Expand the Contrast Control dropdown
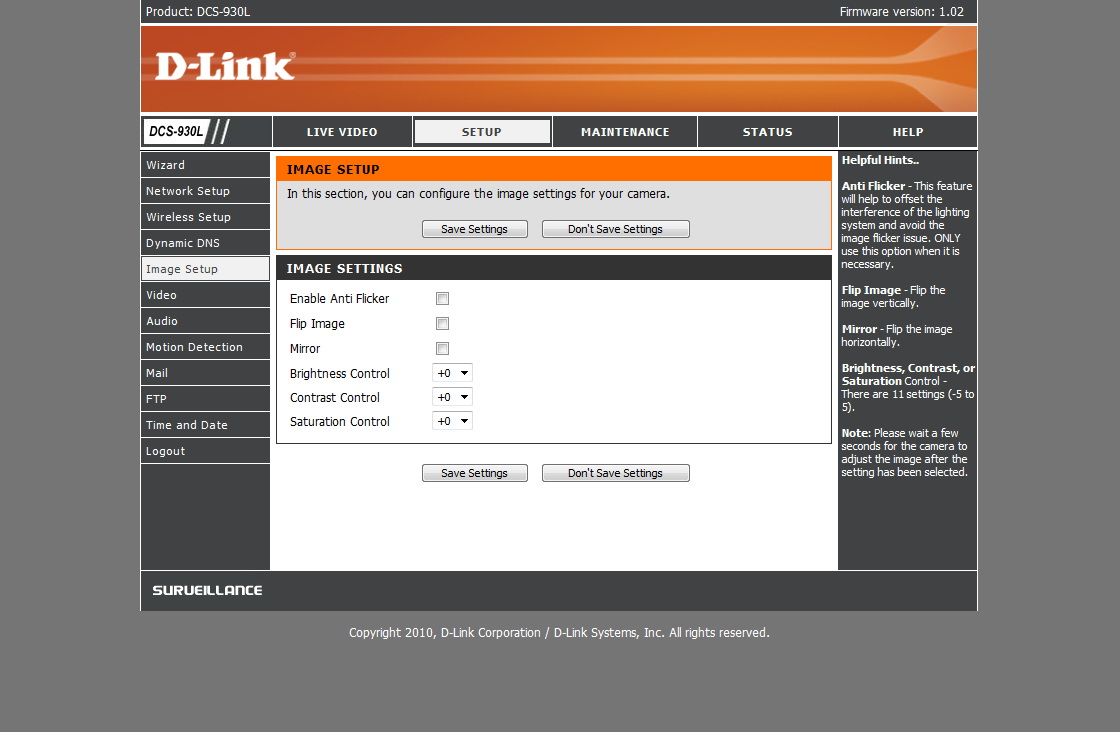This screenshot has height=732, width=1120. pyautogui.click(x=452, y=397)
